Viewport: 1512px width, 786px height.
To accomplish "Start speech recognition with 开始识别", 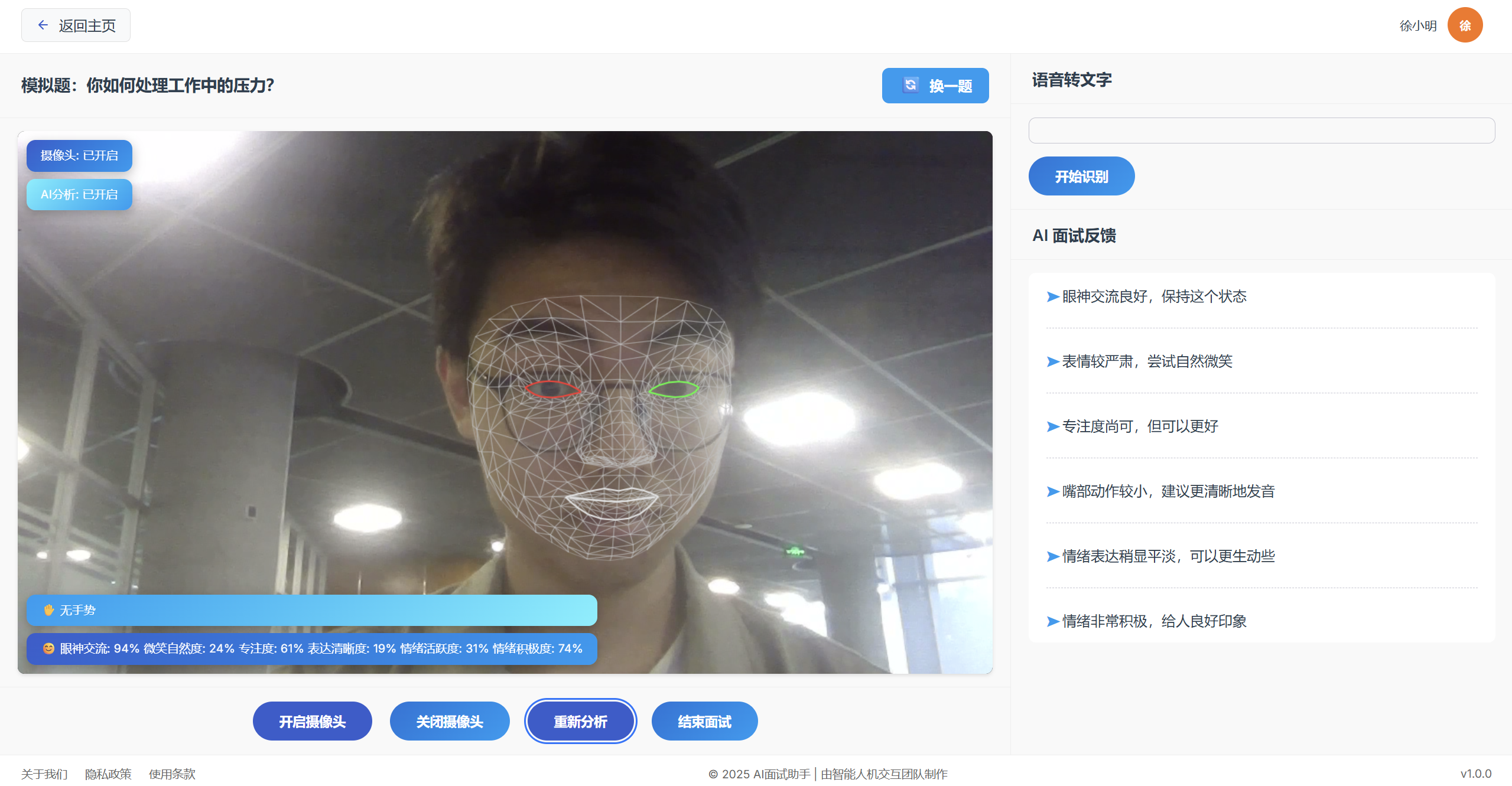I will [x=1081, y=176].
